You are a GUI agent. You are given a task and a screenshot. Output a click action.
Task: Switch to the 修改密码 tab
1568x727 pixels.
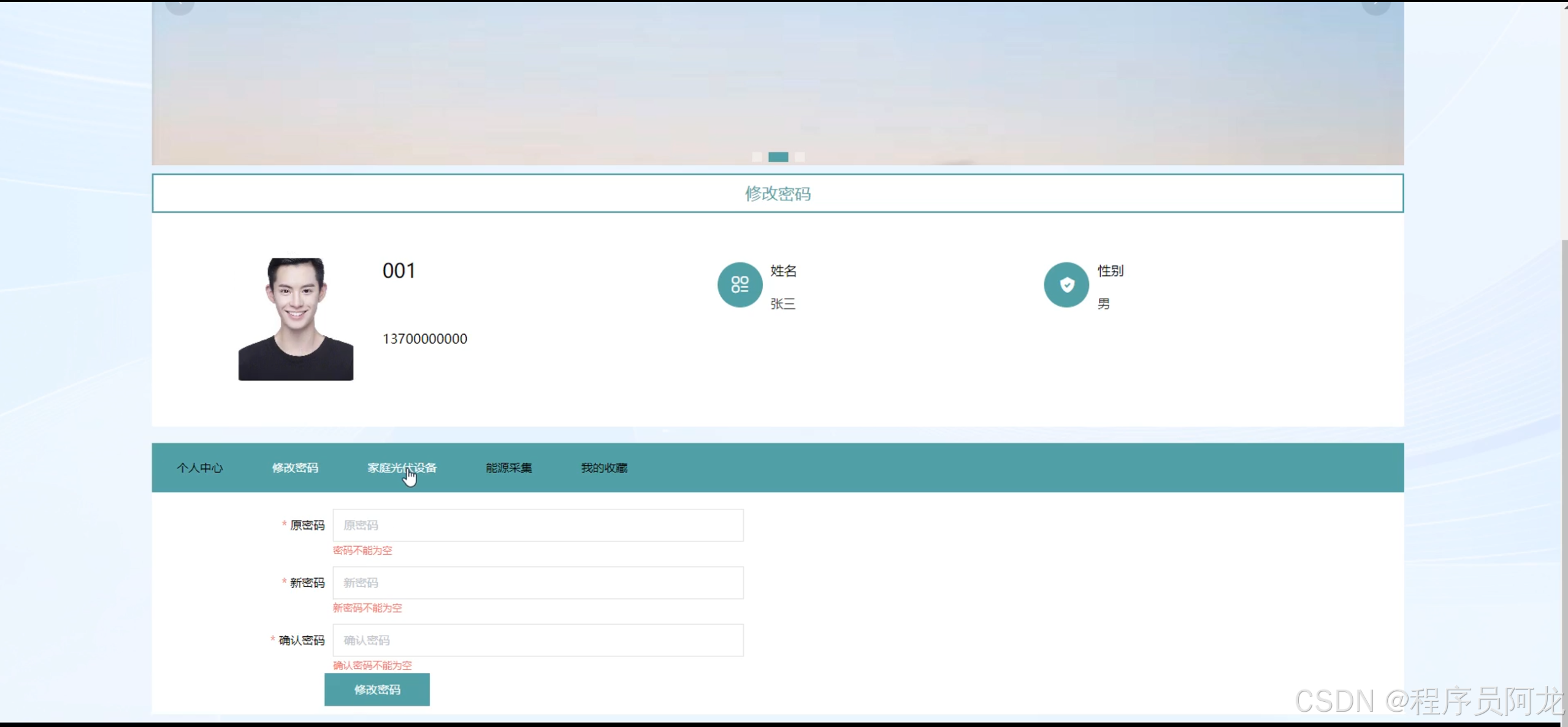pos(295,468)
